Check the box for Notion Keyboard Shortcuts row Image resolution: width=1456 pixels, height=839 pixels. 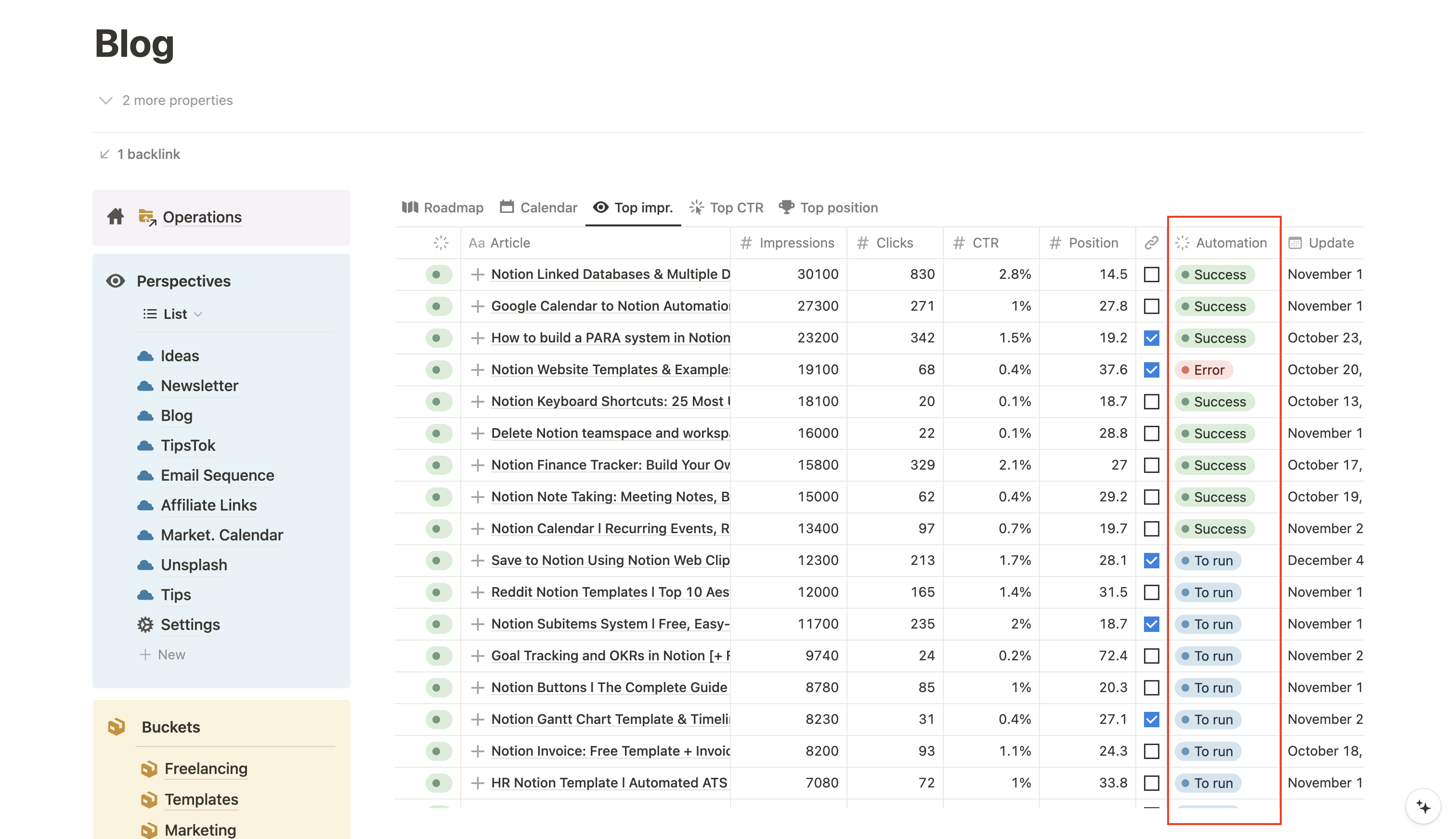1151,401
